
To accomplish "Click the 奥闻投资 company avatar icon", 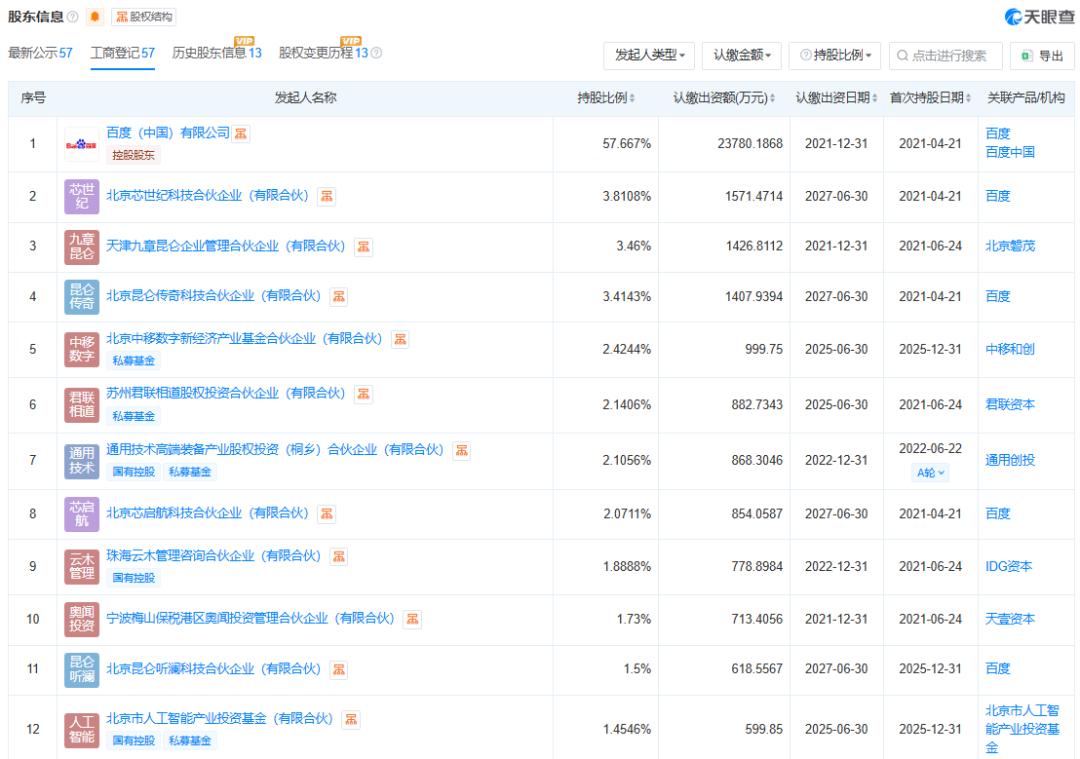I will pos(81,618).
